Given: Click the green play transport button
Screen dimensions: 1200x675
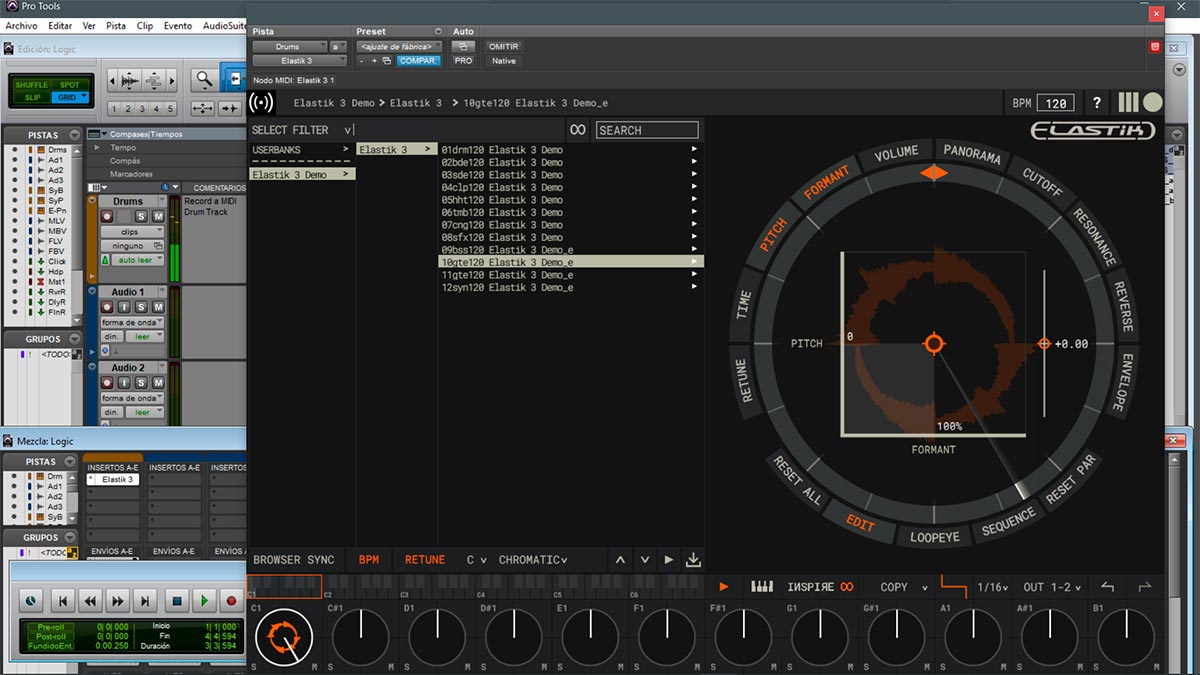Looking at the screenshot, I should pyautogui.click(x=205, y=601).
